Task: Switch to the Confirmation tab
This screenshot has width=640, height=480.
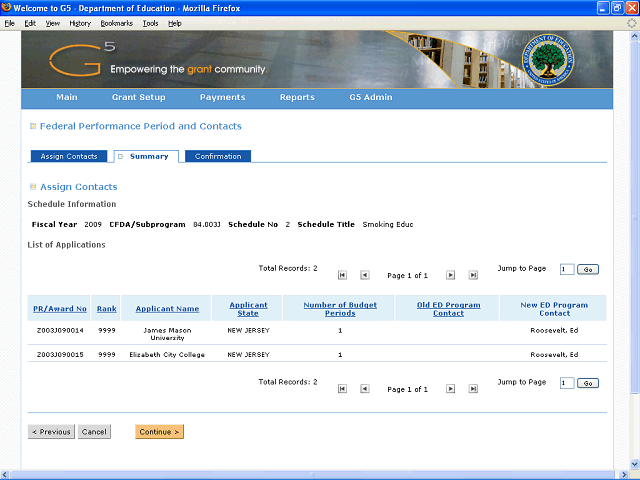Action: click(x=218, y=157)
